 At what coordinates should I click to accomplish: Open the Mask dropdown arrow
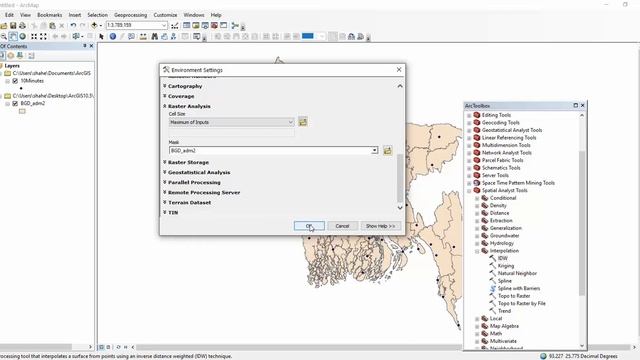[374, 150]
